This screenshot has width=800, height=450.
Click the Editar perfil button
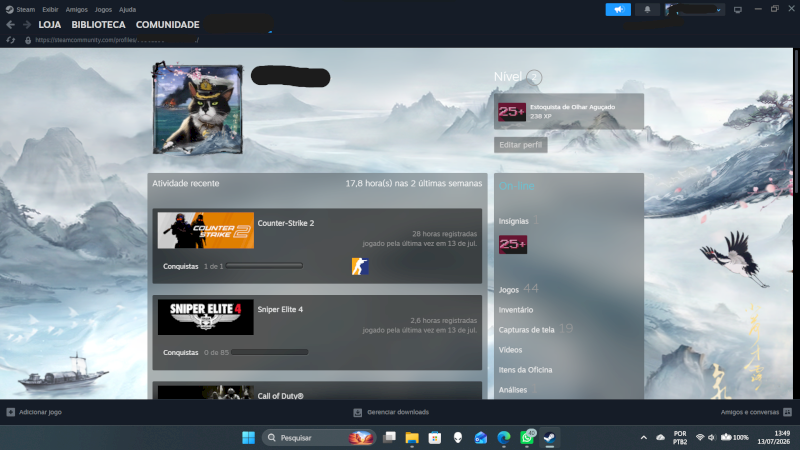coord(520,145)
